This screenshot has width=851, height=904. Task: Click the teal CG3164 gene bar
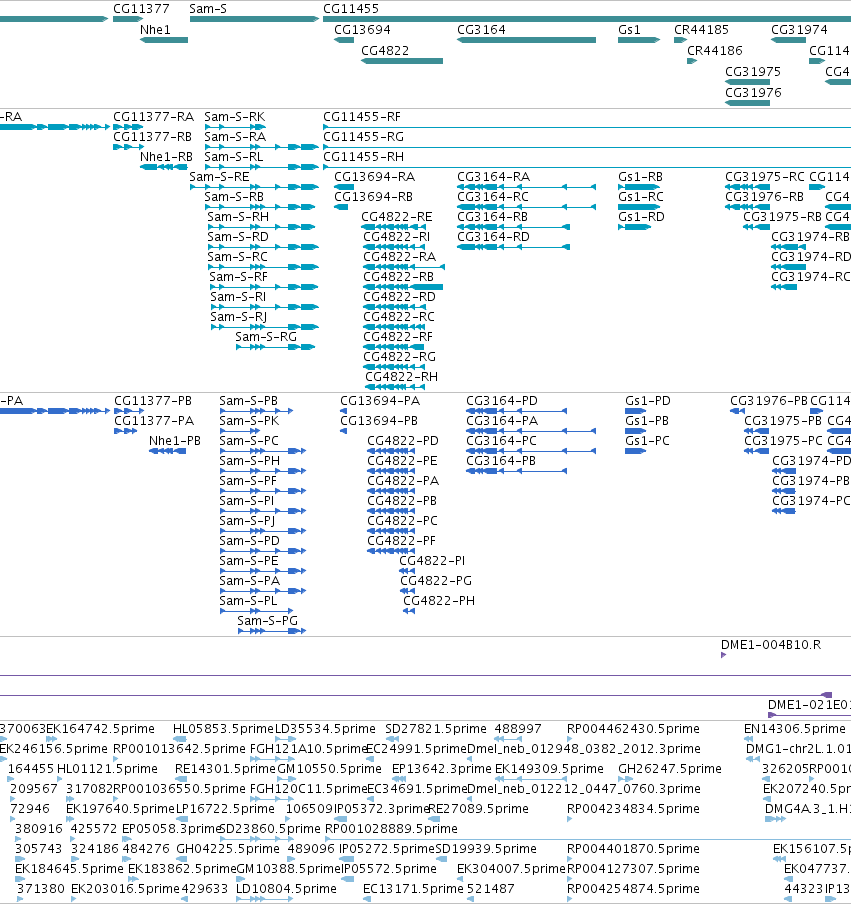tap(526, 40)
